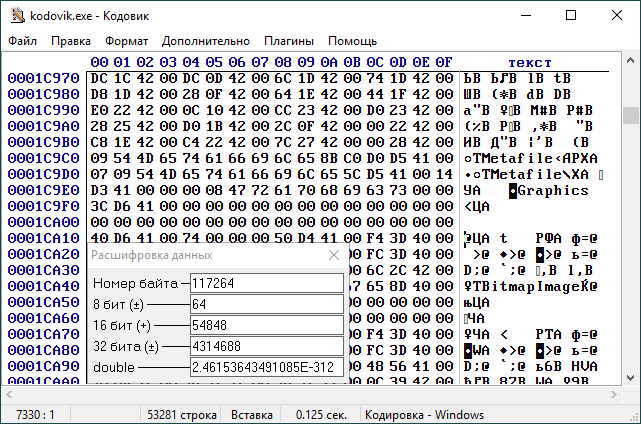Click the 8 бит (±) value field
Screen dimensions: 641x424
[x=265, y=304]
